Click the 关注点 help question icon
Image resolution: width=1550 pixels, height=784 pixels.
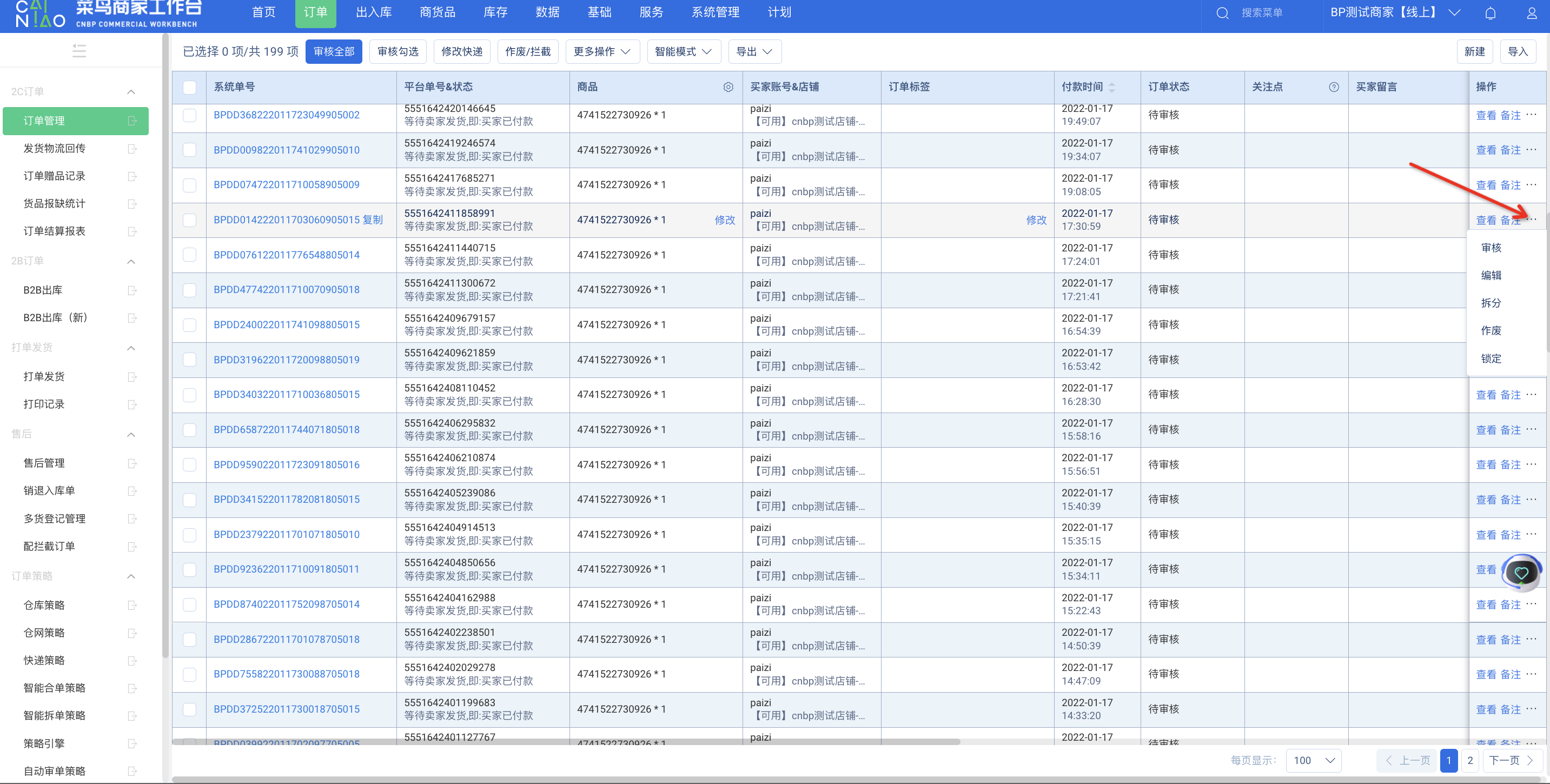[1333, 87]
